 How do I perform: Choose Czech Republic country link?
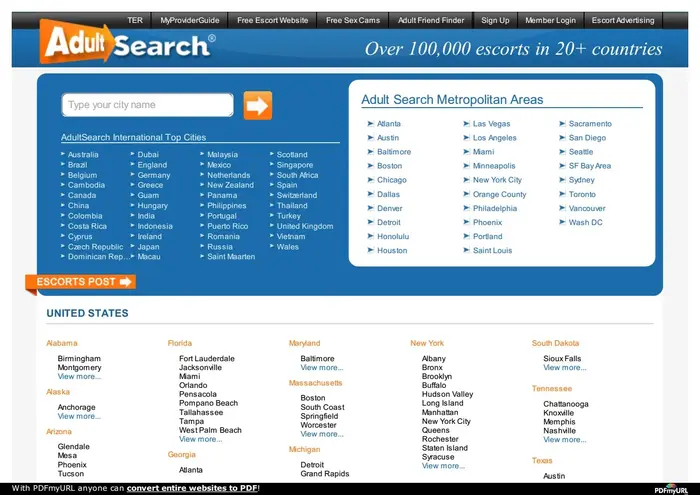(96, 246)
